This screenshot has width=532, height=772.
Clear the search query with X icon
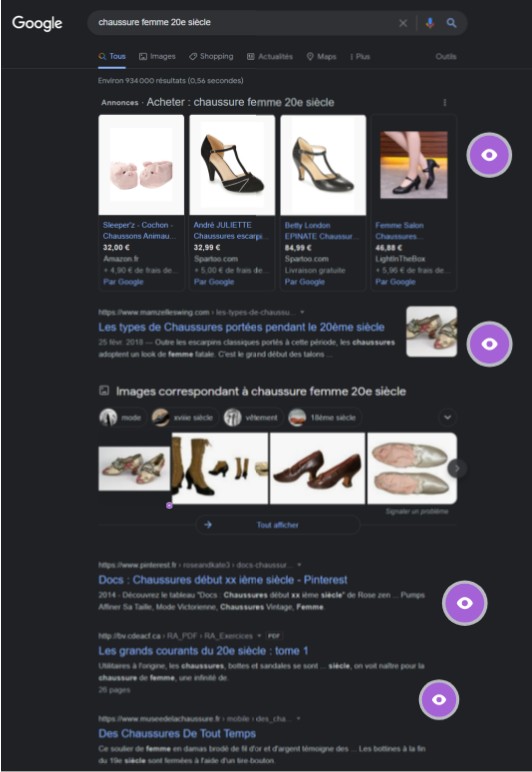[x=403, y=23]
